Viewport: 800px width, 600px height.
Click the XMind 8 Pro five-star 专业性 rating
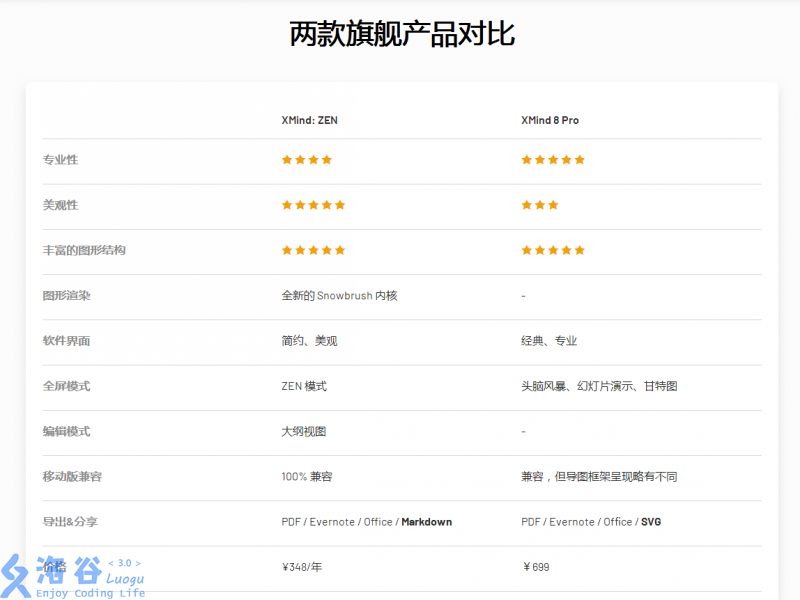click(553, 160)
